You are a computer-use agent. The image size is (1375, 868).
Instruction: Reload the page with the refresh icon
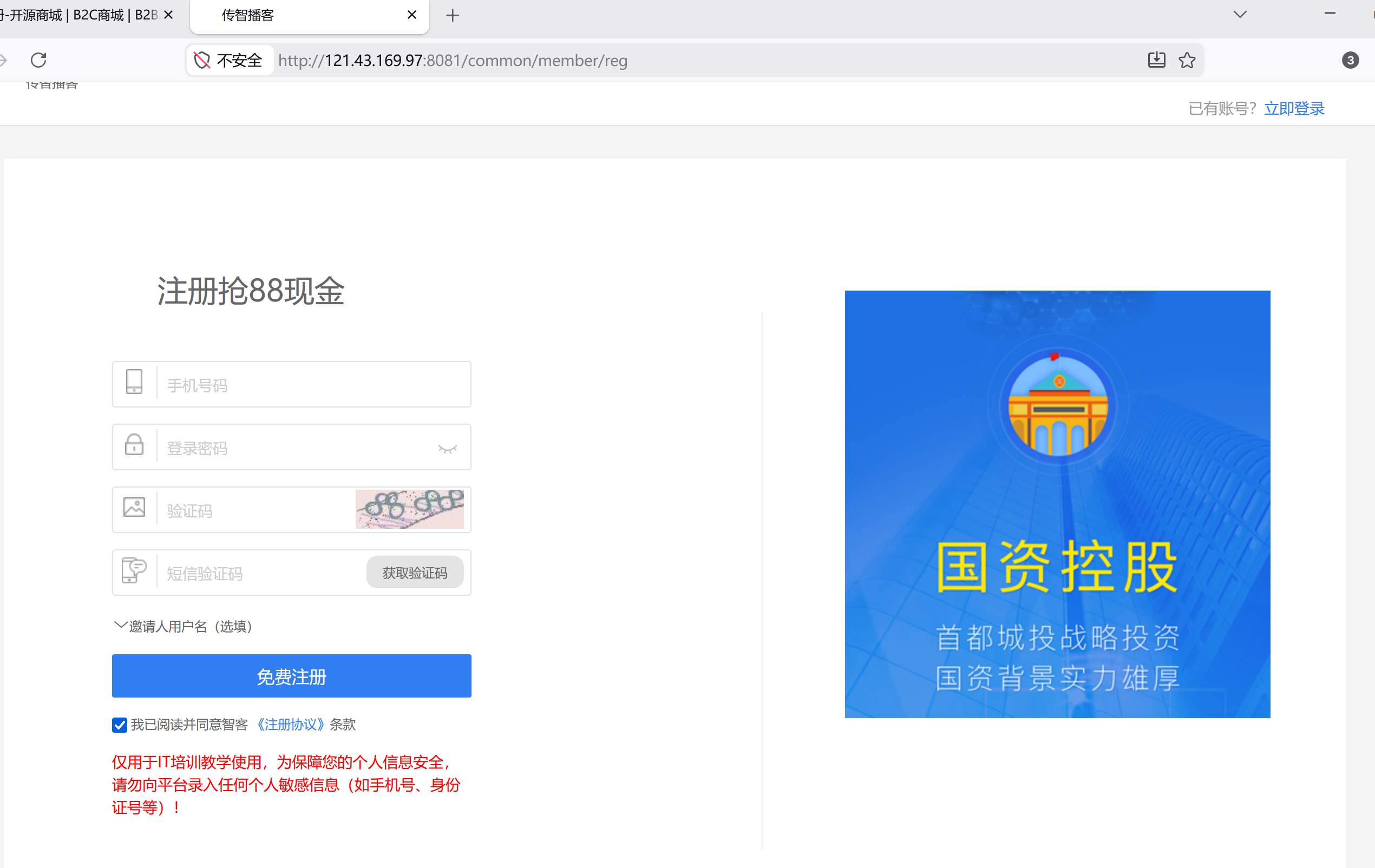38,60
